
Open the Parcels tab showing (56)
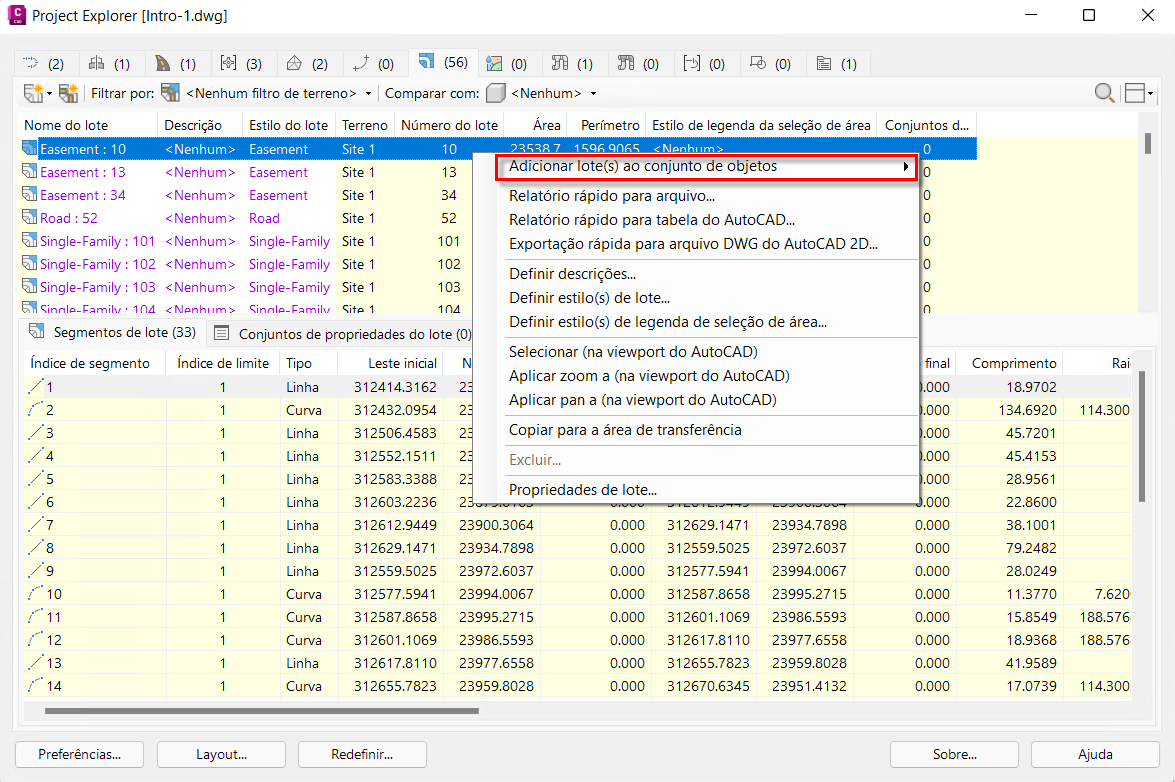pyautogui.click(x=444, y=63)
